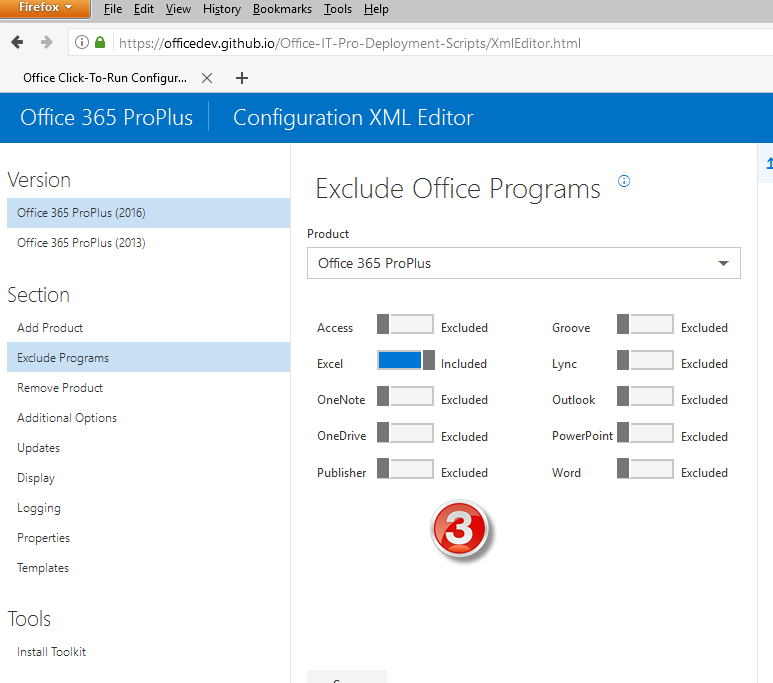The image size is (773, 683).
Task: Go to the Exclude Programs section
Action: tap(148, 358)
